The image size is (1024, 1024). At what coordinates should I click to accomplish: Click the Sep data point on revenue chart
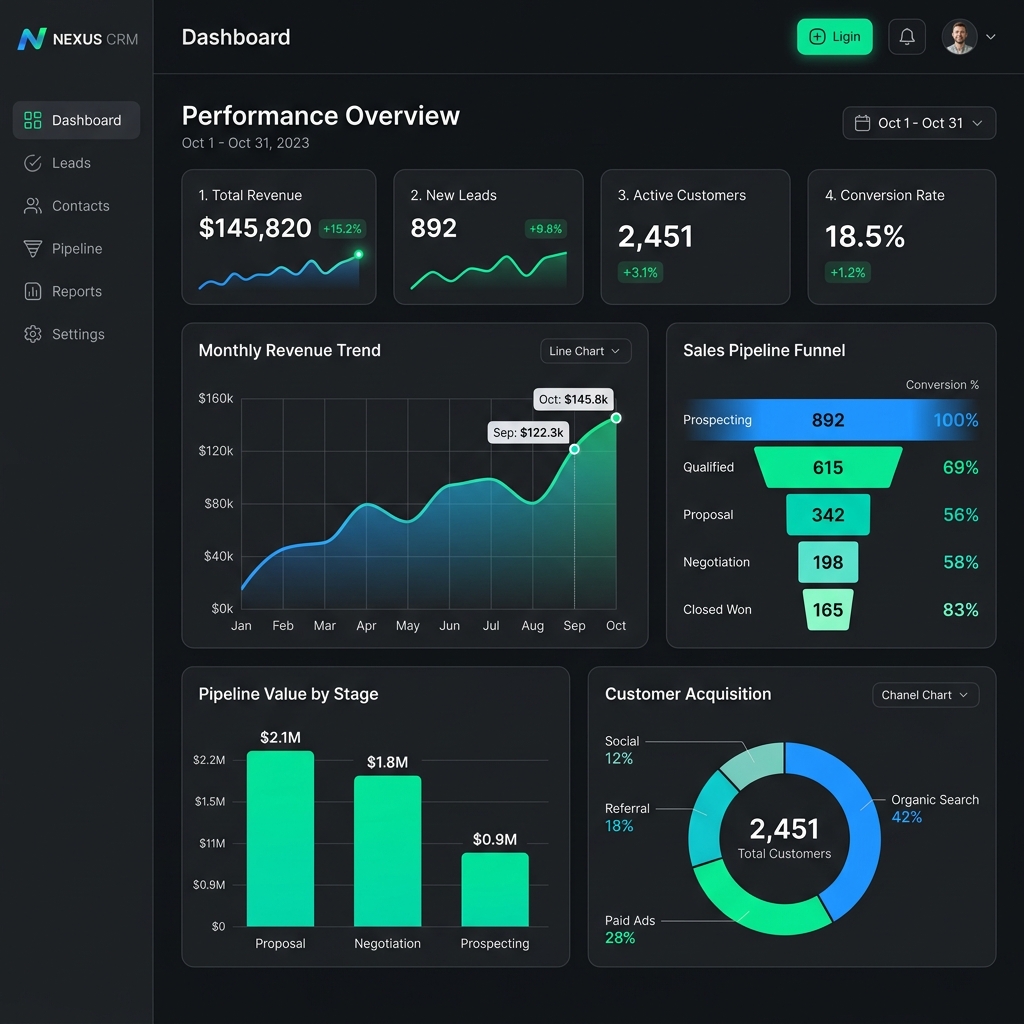(574, 449)
